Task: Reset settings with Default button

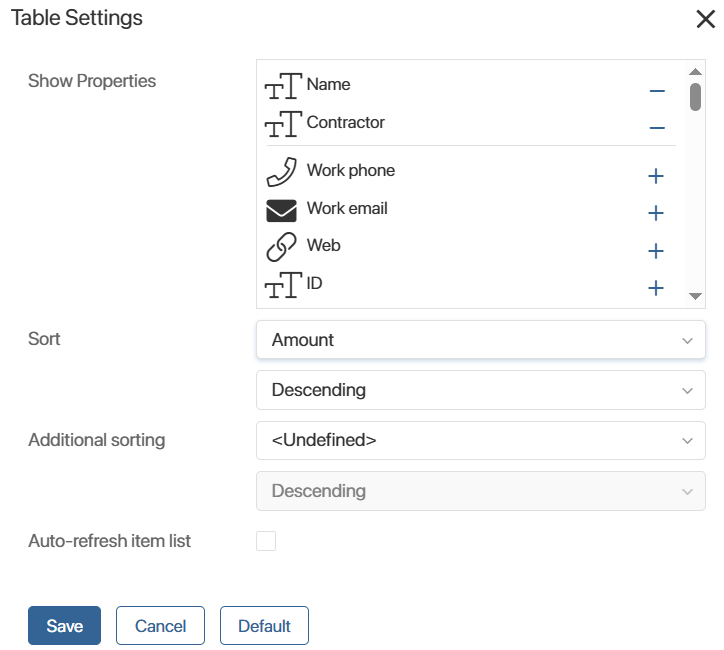Action: click(264, 626)
